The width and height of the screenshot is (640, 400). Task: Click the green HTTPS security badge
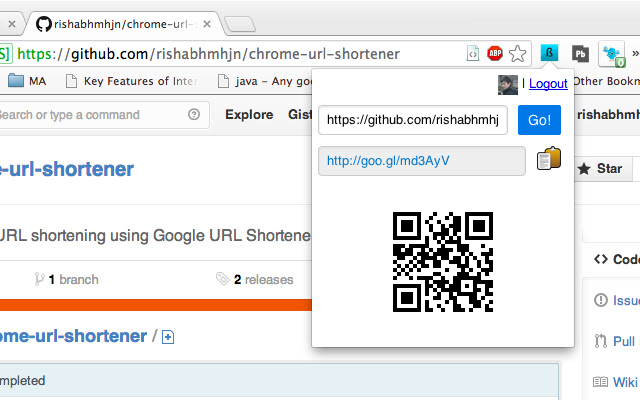[x=6, y=54]
